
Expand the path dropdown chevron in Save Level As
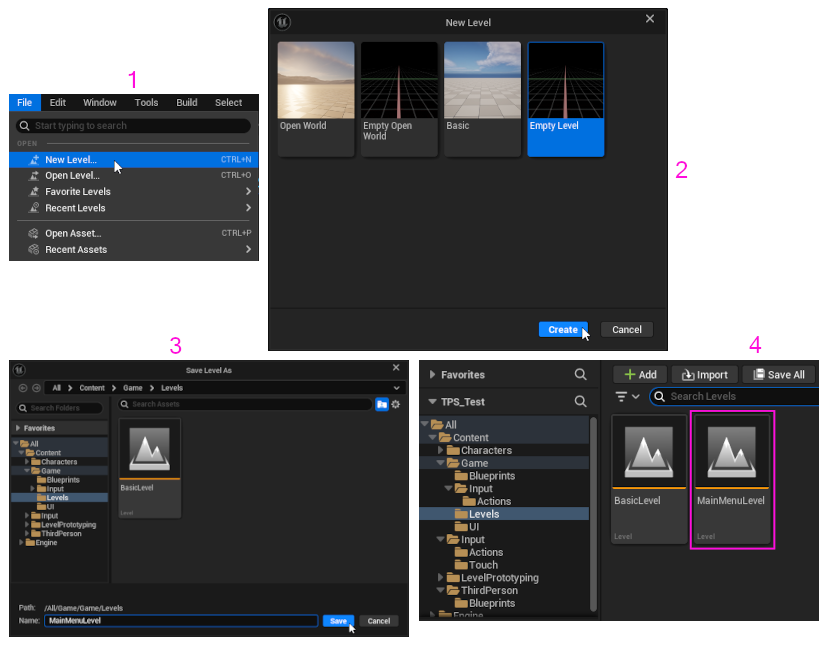[x=397, y=387]
